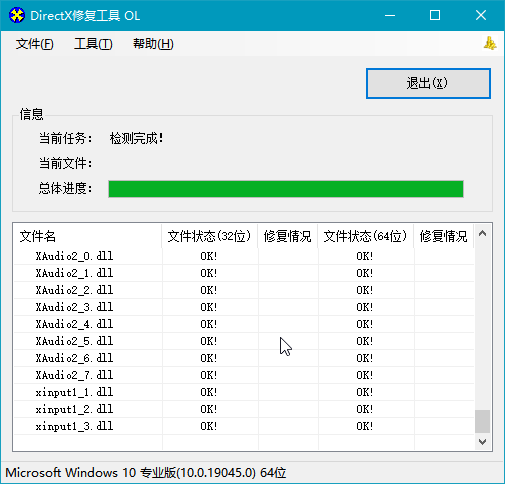Select the XAudio2_4.dll row
The height and width of the screenshot is (484, 505).
point(244,324)
